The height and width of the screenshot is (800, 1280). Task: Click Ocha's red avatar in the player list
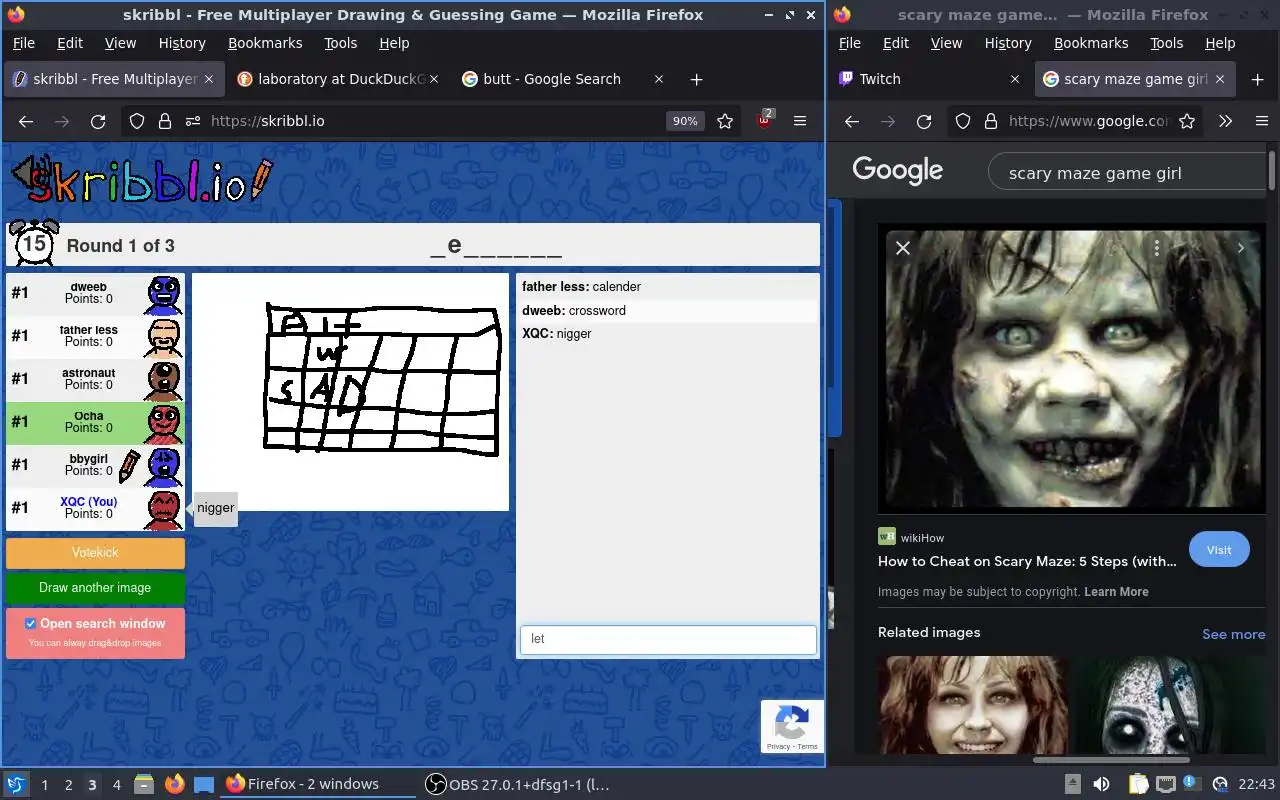point(165,422)
